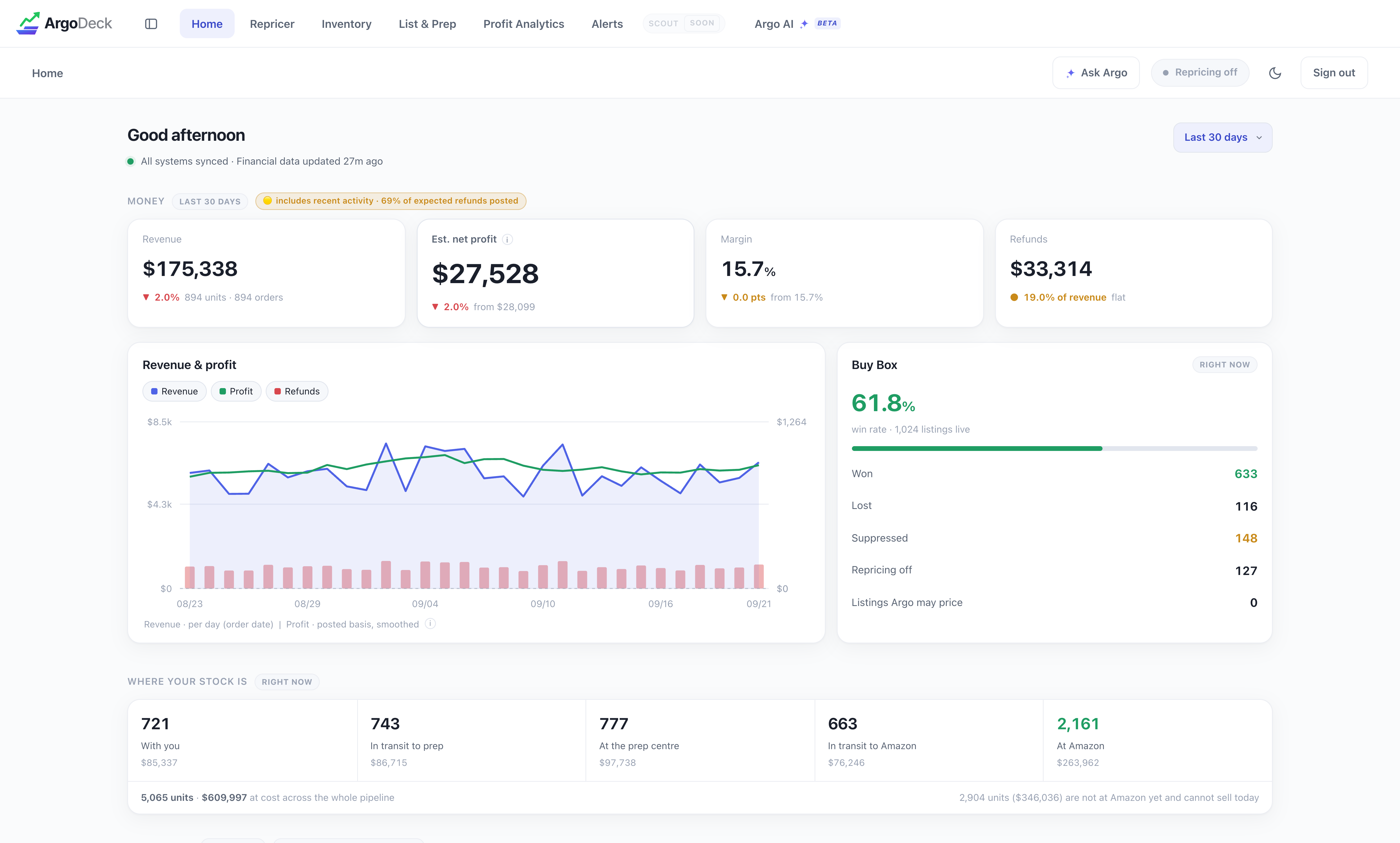Click the Suppressed 148 row
The width and height of the screenshot is (1400, 843).
point(1054,538)
